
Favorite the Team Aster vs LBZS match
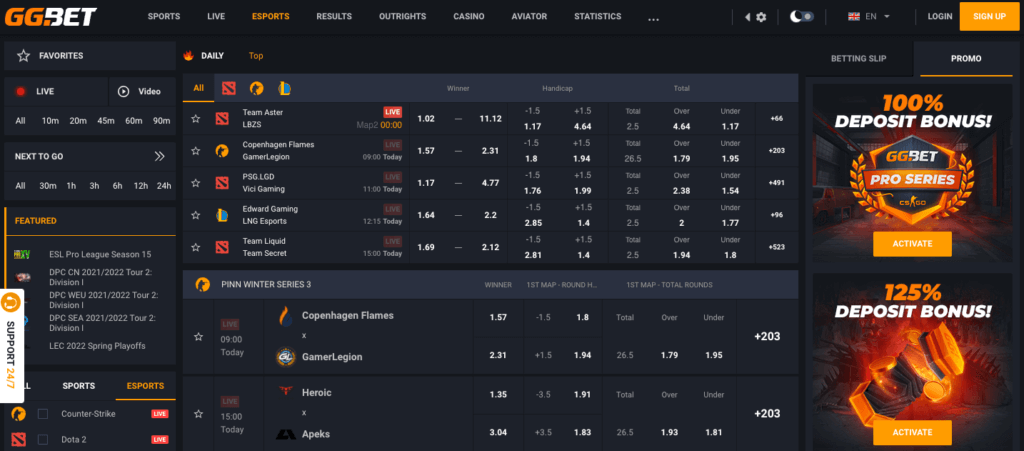tap(195, 119)
